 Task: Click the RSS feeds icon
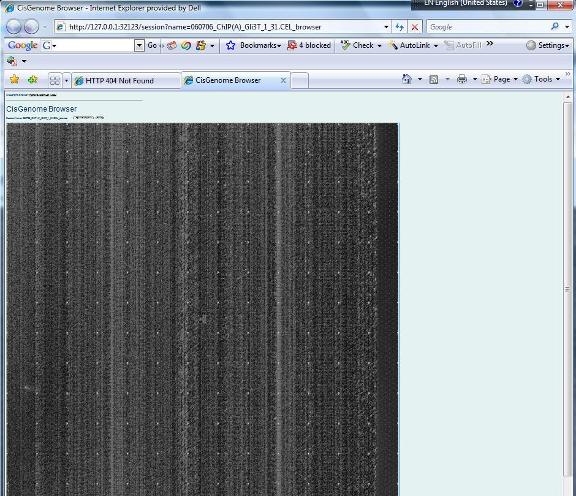(433, 79)
